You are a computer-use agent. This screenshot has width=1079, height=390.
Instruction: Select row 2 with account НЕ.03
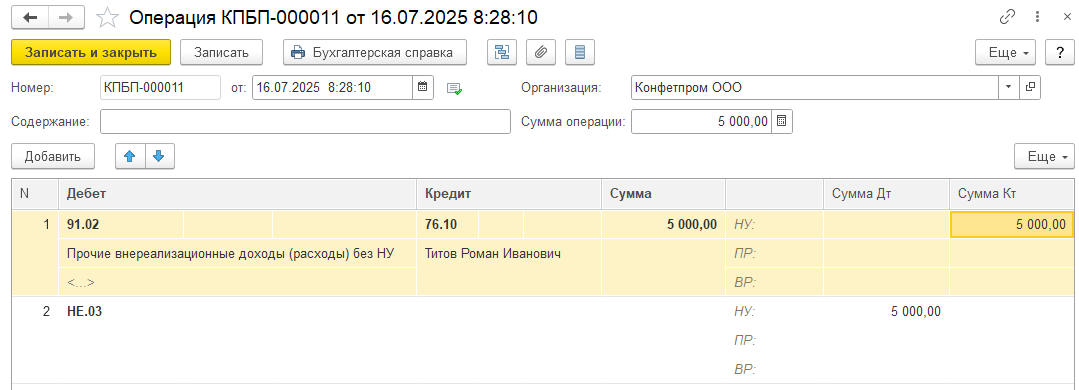coord(543,340)
